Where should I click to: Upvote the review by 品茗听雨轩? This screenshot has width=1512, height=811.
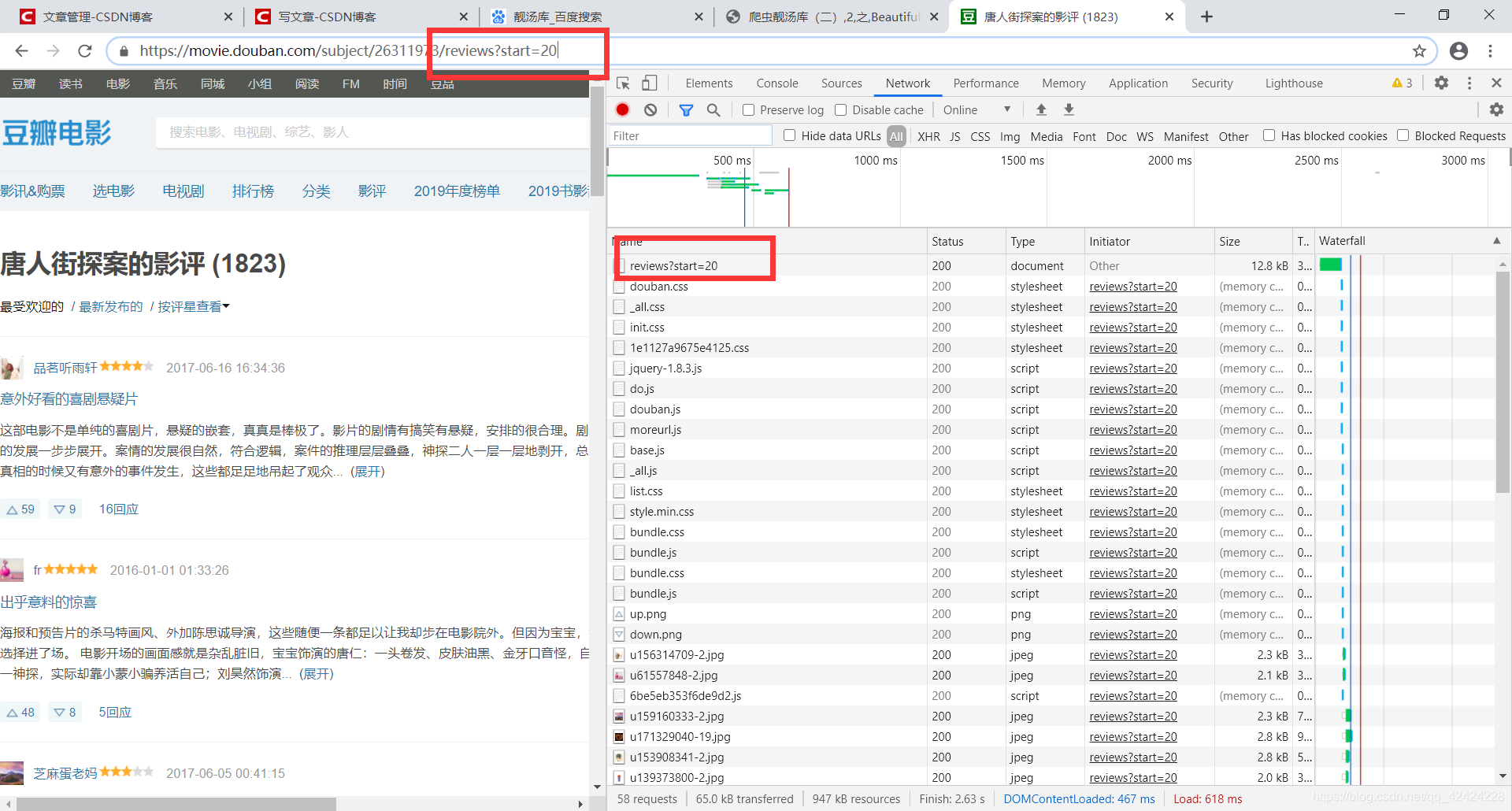click(x=20, y=509)
